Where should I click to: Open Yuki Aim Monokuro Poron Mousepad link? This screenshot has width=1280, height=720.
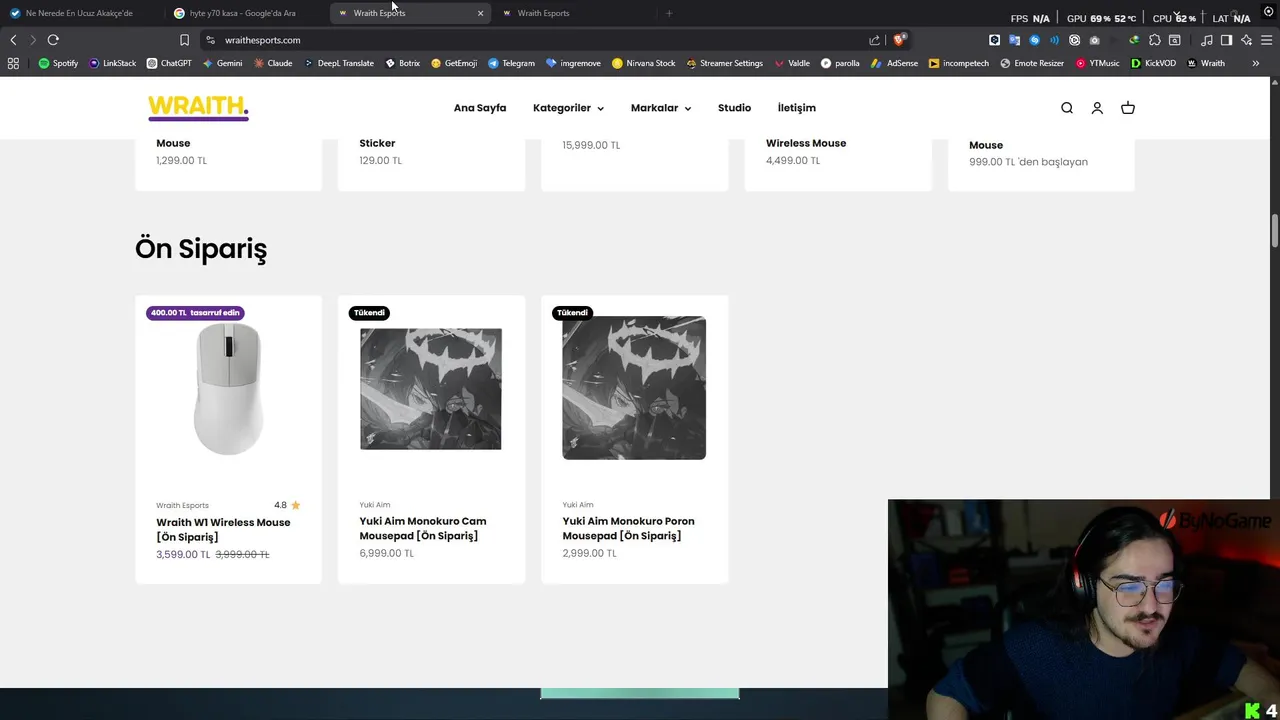[x=628, y=528]
